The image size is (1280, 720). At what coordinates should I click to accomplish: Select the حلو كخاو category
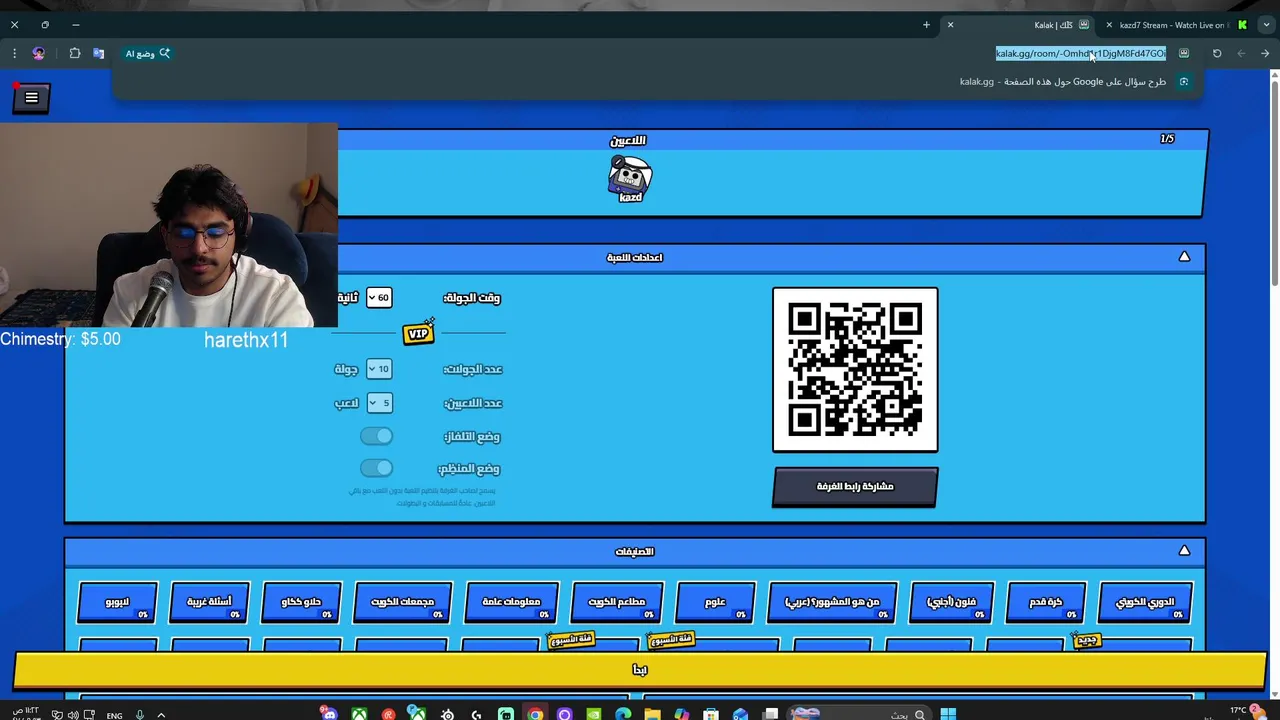pyautogui.click(x=301, y=602)
